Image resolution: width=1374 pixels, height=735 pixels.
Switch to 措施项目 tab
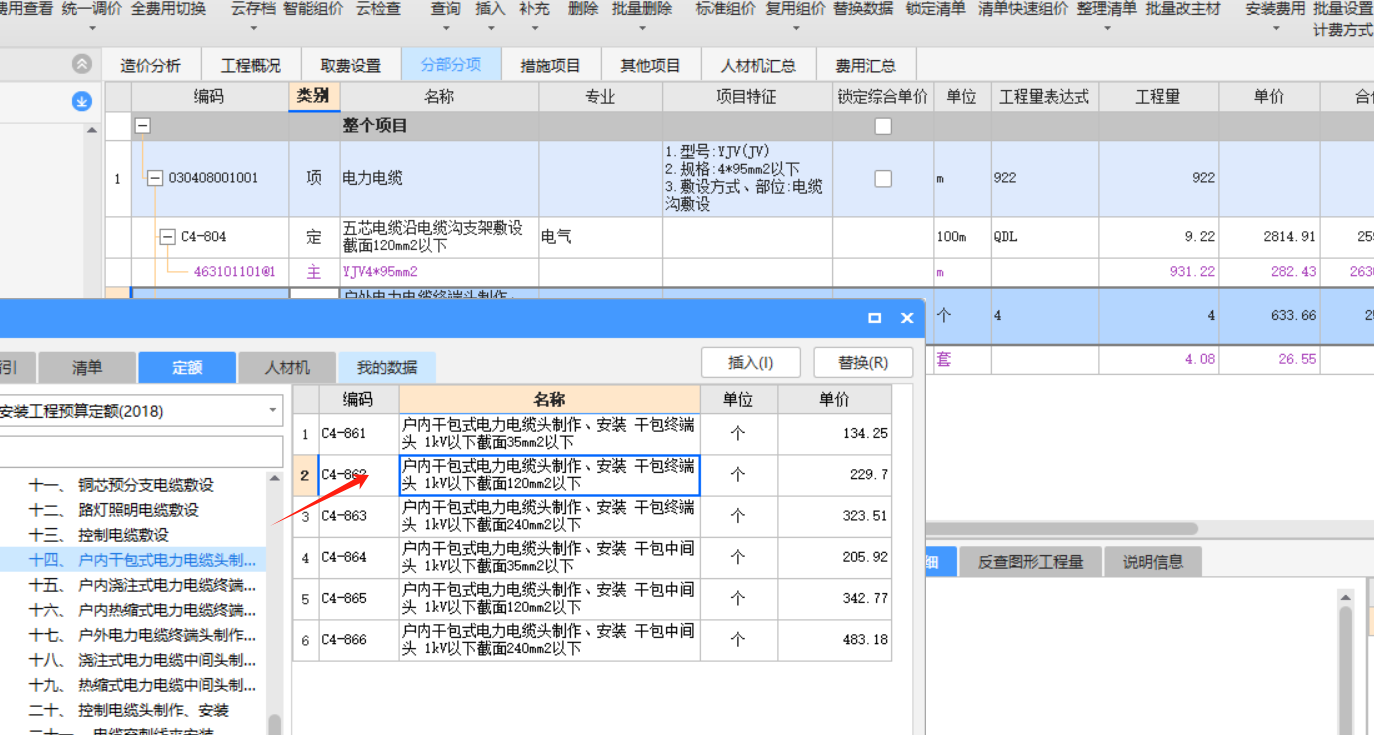point(551,65)
